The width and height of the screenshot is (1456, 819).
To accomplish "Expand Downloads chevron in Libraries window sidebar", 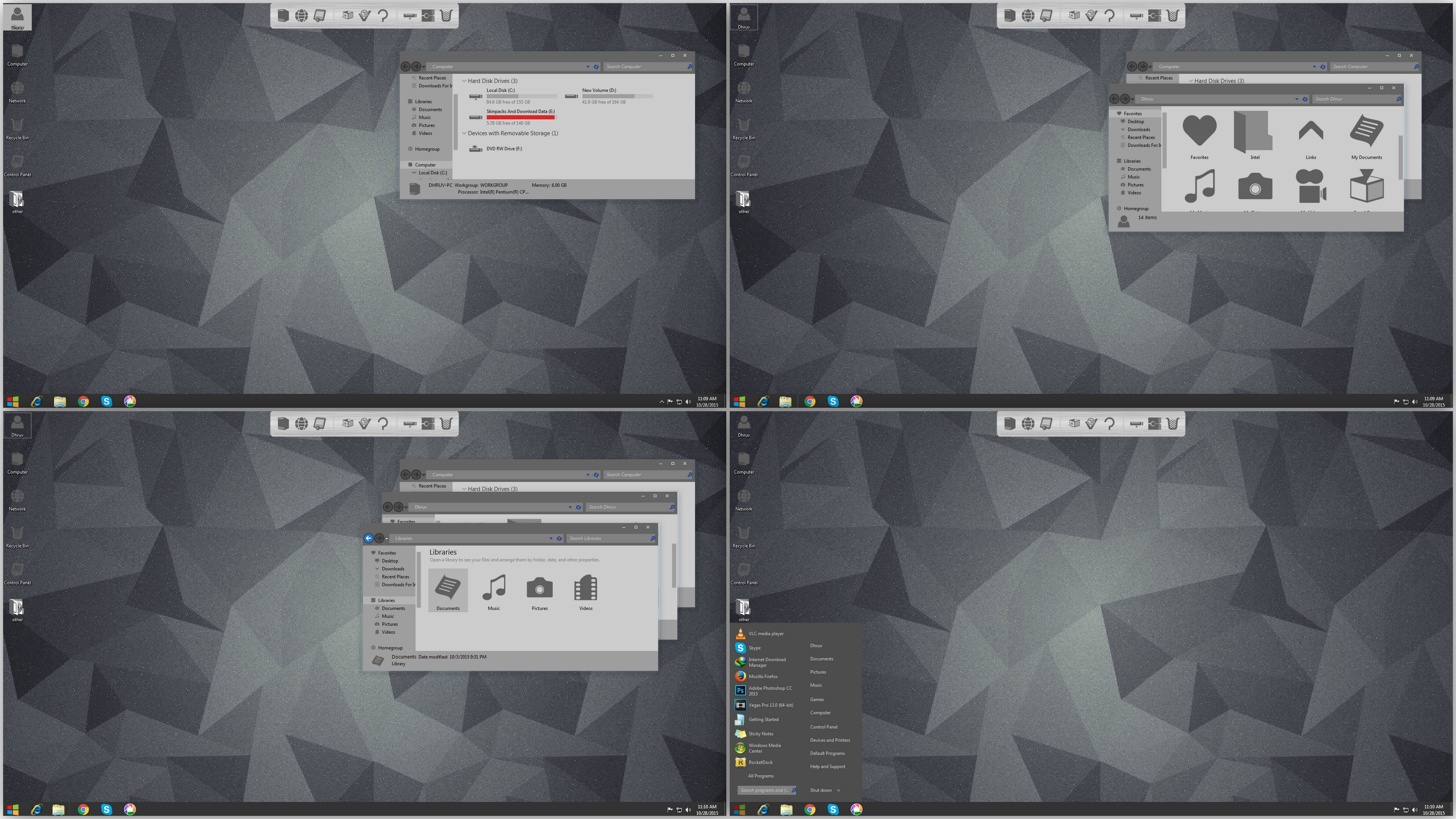I will (377, 569).
